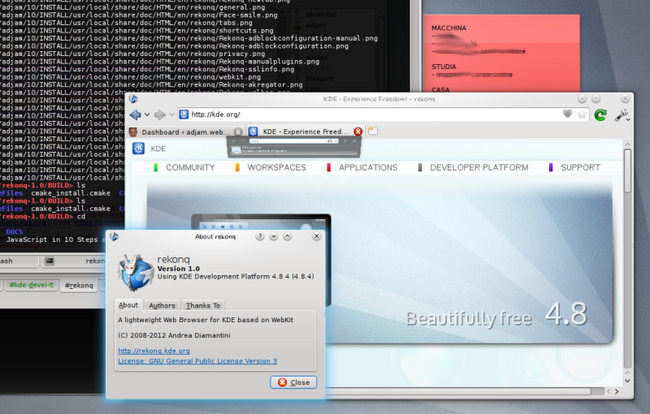Click the horizontal scrollbar in rekonq
The height and width of the screenshot is (414, 650).
point(458,391)
